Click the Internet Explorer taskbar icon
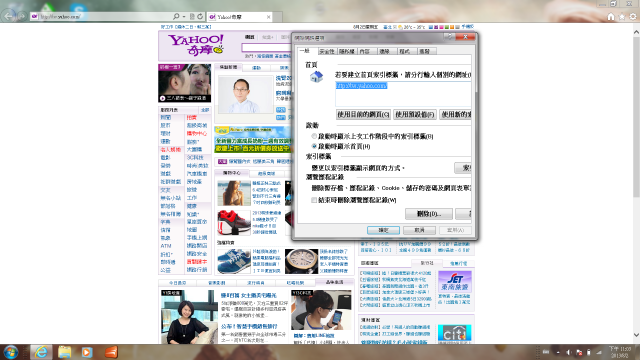Viewport: 640px width, 360px height. (x=41, y=352)
